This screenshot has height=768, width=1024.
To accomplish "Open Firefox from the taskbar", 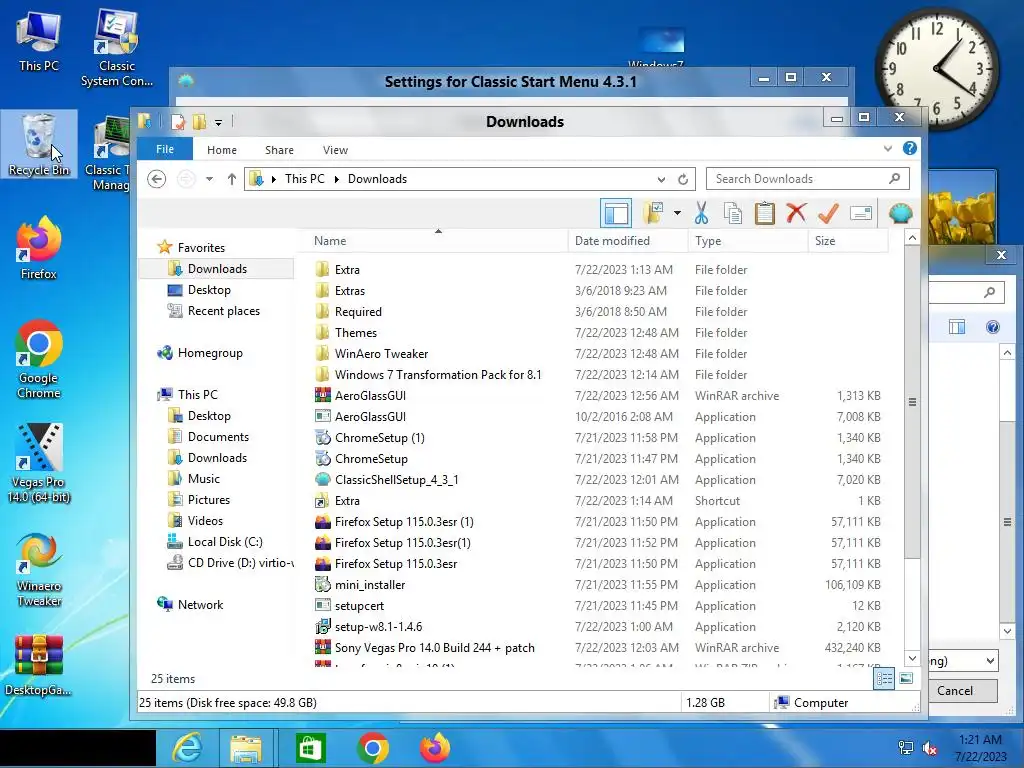I will 435,748.
